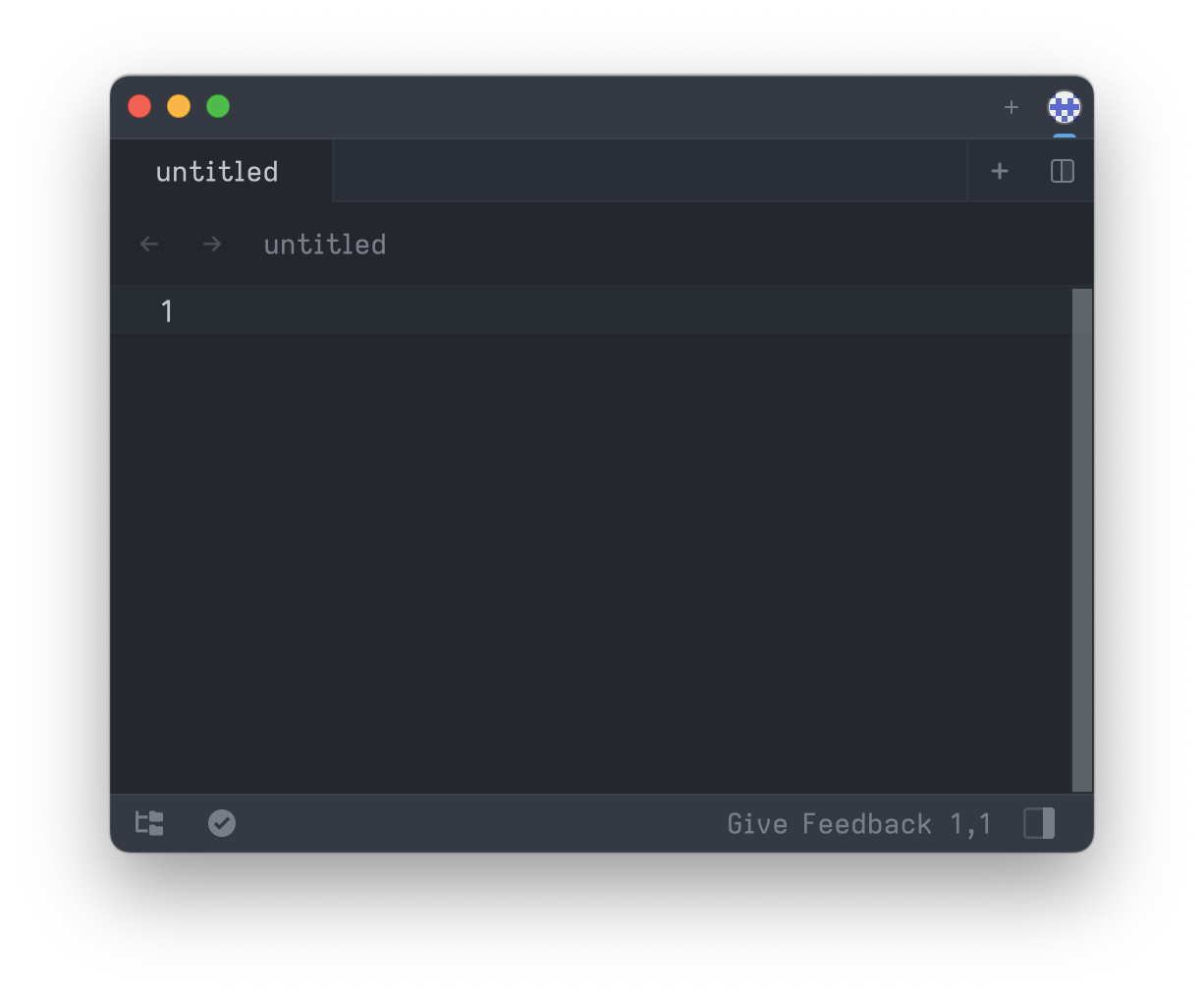Open the collaborator avatar menu in the titlebar
1204x998 pixels.
click(1065, 108)
